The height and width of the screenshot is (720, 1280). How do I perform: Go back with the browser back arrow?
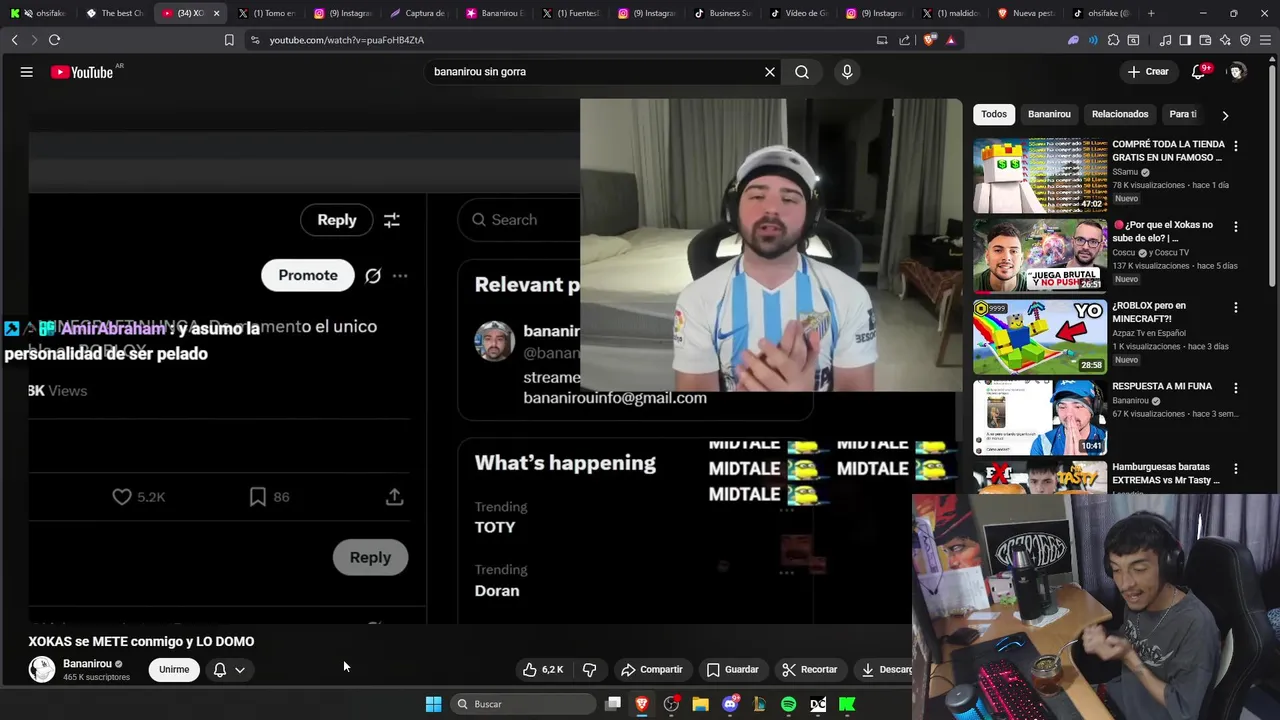[14, 40]
